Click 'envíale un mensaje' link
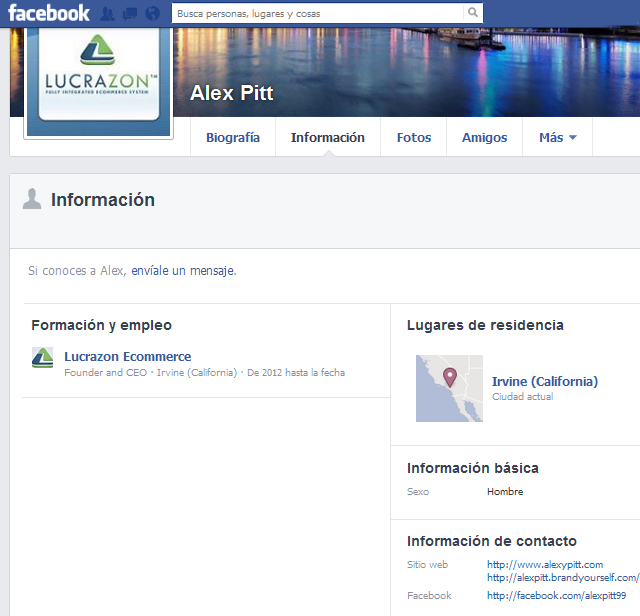640x616 pixels. (184, 271)
